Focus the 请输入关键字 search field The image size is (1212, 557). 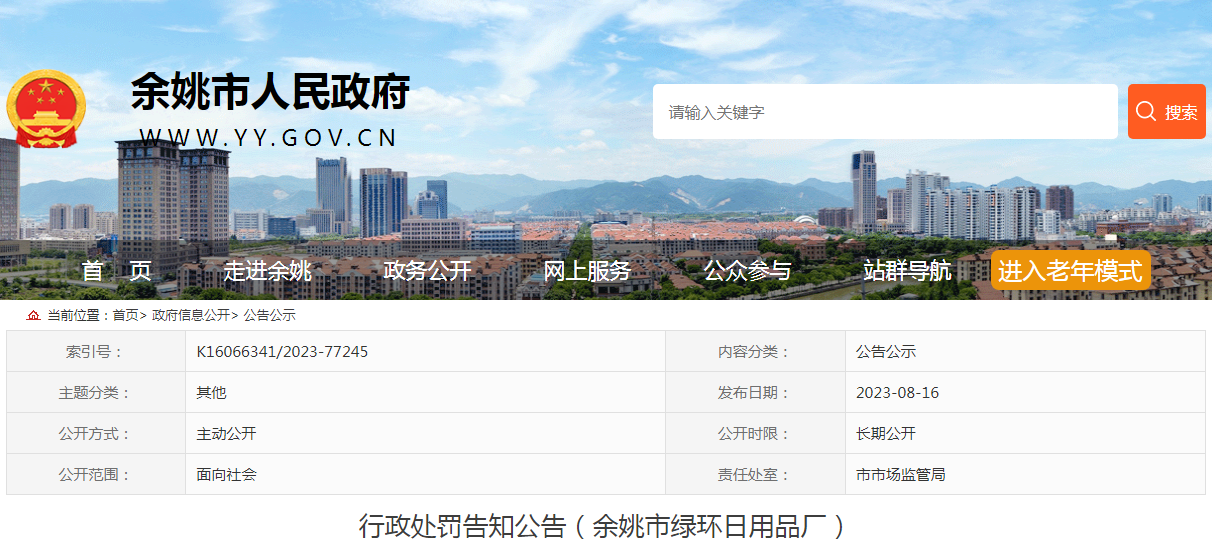point(884,112)
